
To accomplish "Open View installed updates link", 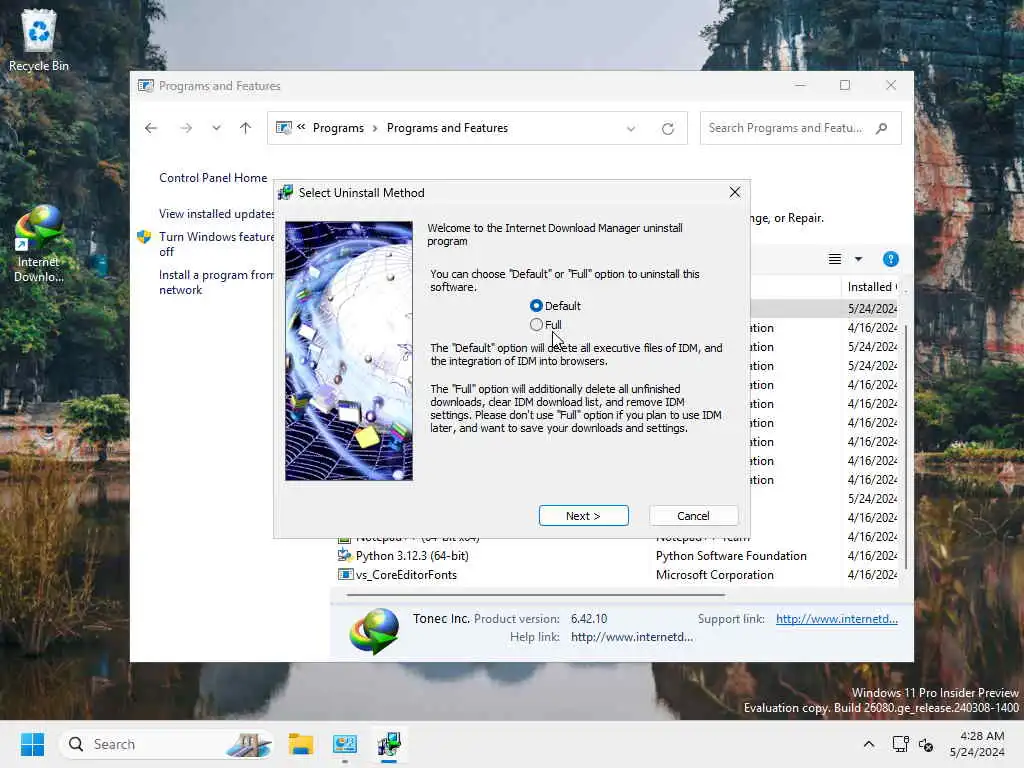I will tap(216, 214).
